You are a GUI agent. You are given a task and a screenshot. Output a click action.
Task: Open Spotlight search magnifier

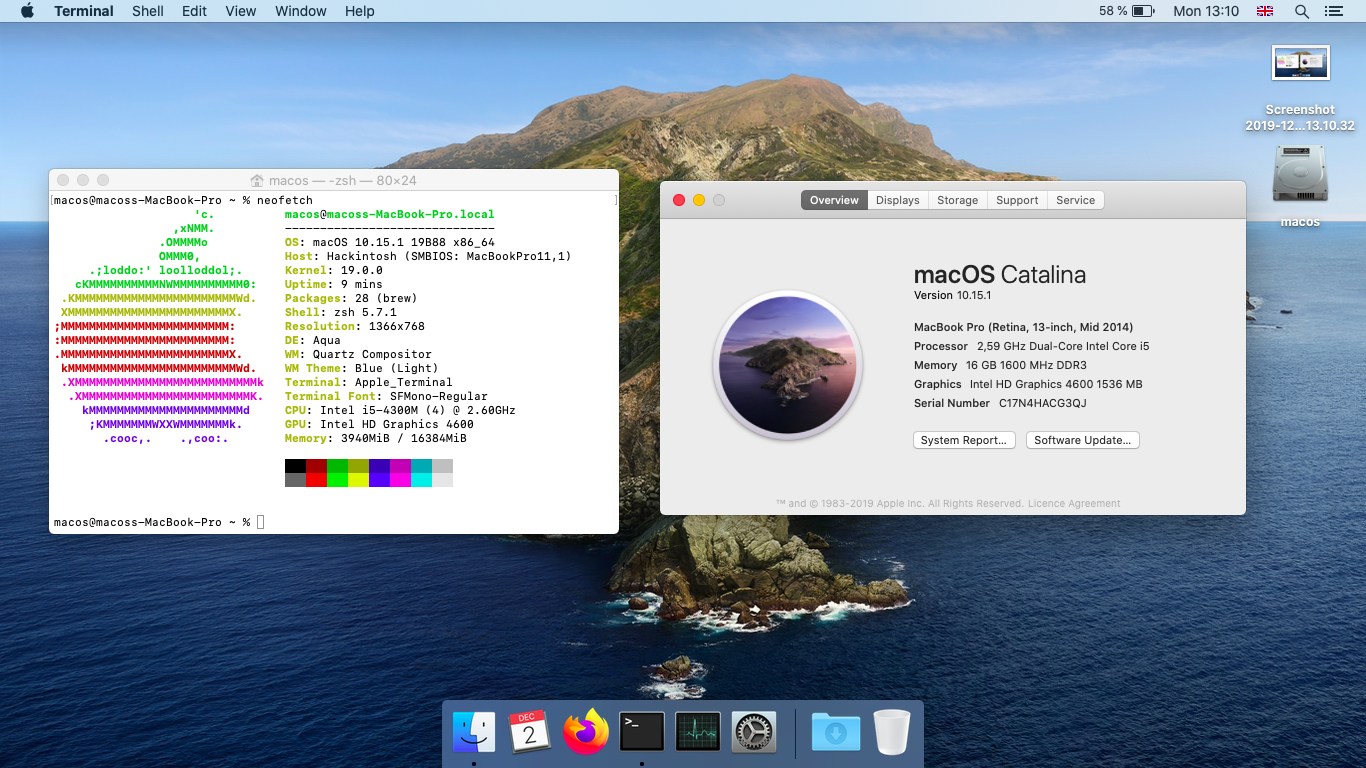point(1301,11)
